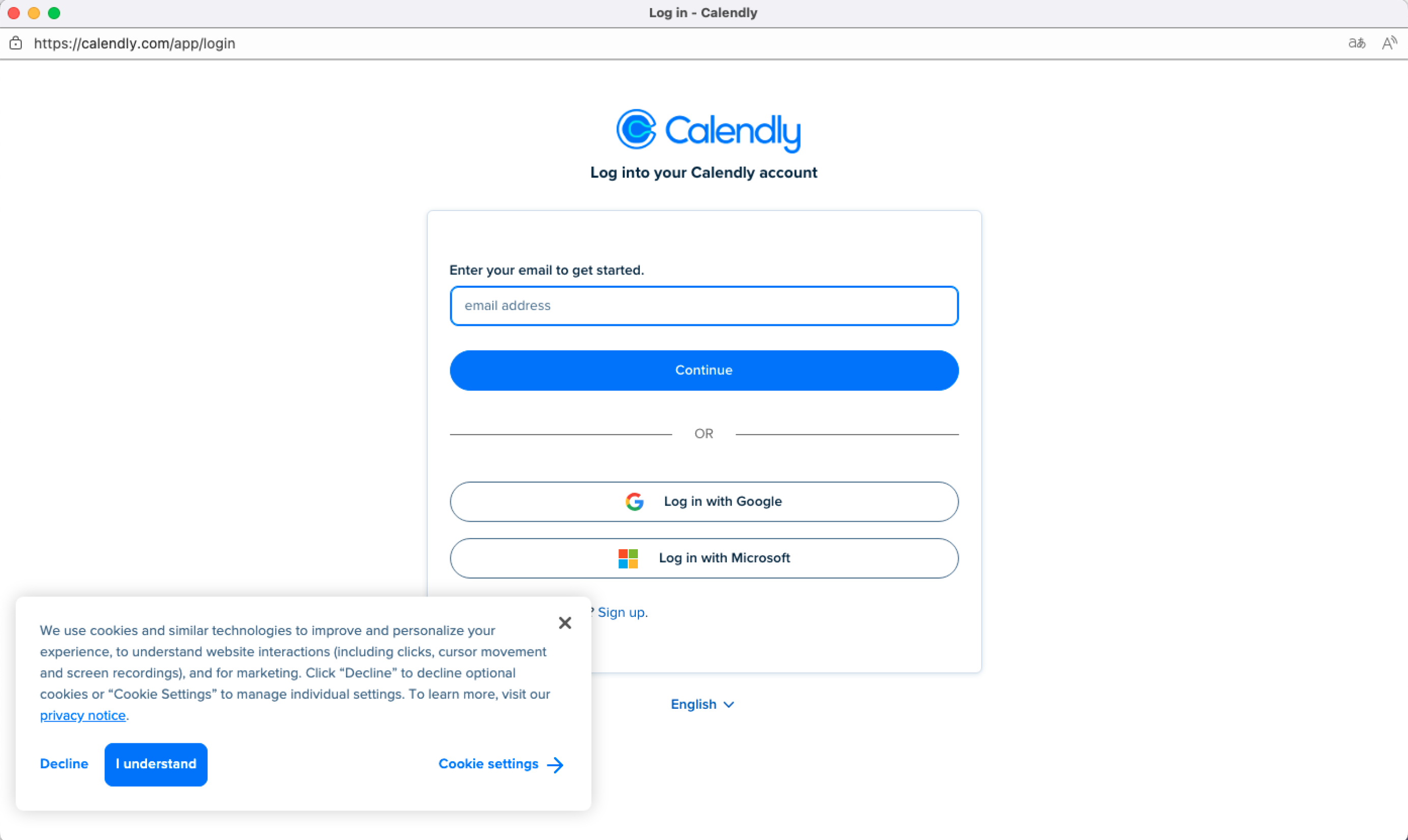
Task: Click the Google G icon
Action: coord(634,501)
